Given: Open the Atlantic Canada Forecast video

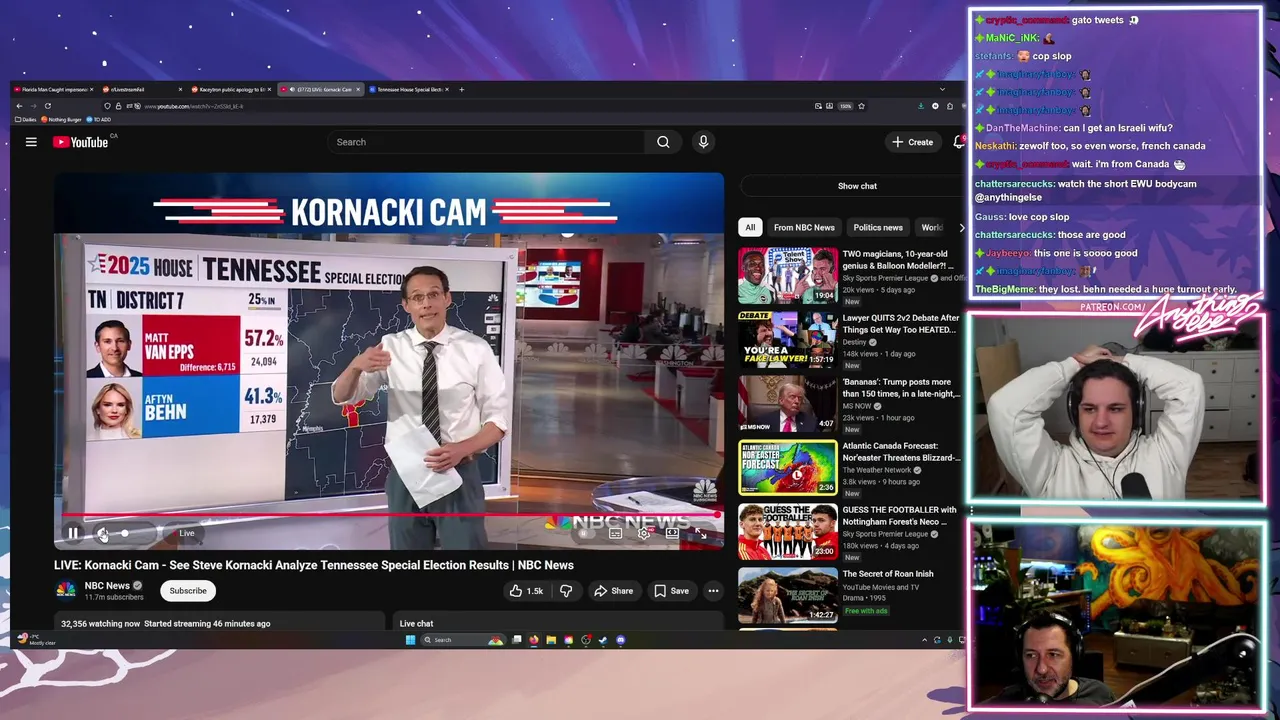Looking at the screenshot, I should click(788, 467).
